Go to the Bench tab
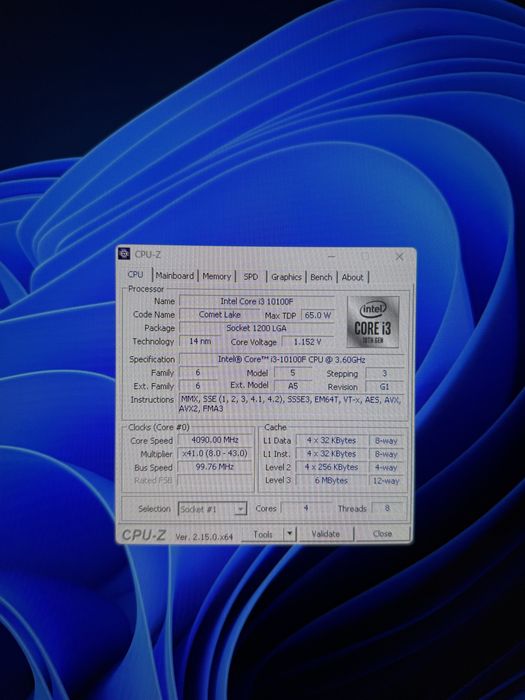525x700 pixels. tap(321, 277)
